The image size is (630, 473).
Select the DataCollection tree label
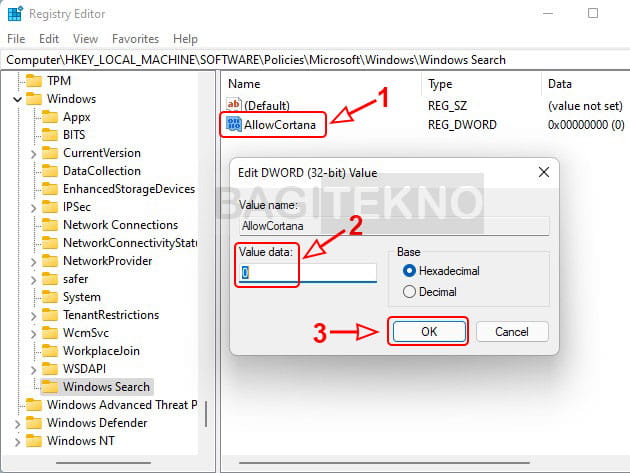102,171
